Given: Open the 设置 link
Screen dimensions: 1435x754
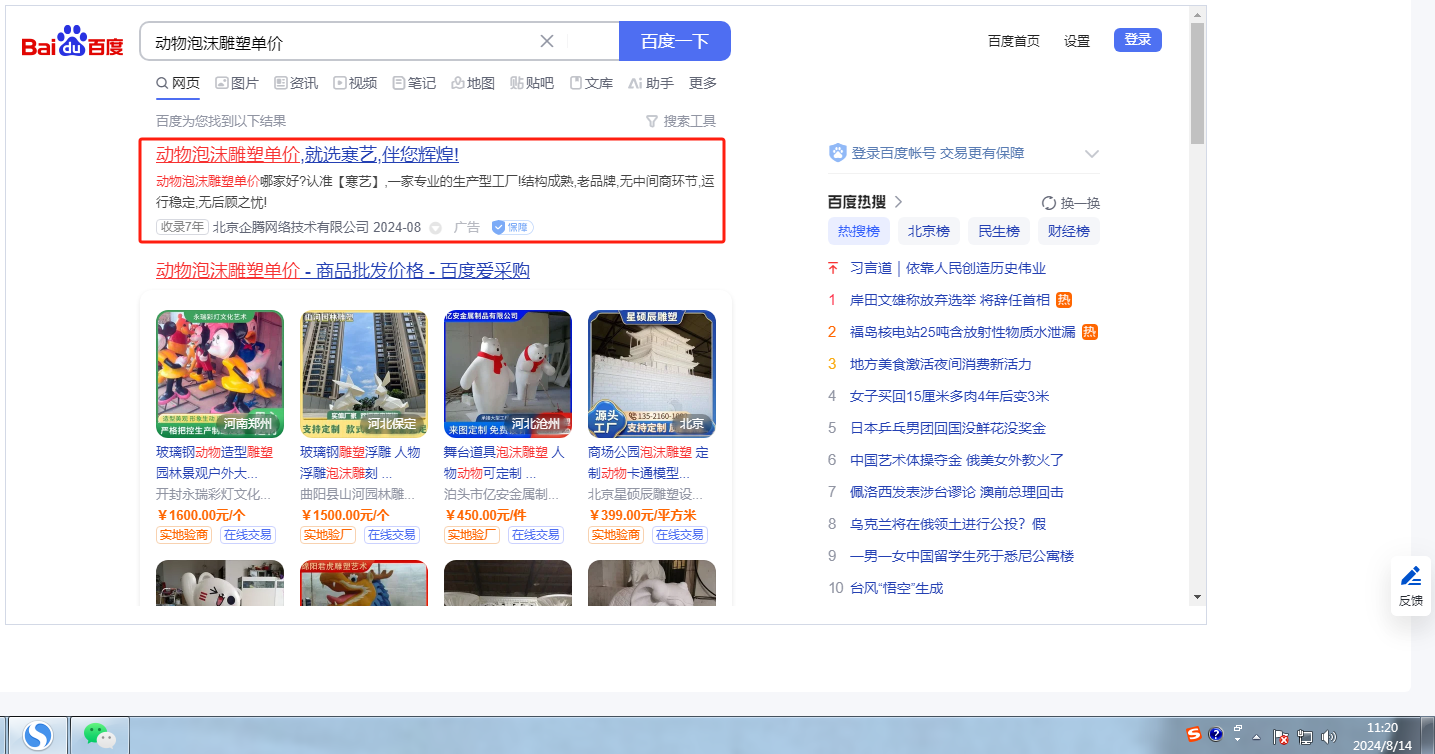Looking at the screenshot, I should click(1077, 41).
